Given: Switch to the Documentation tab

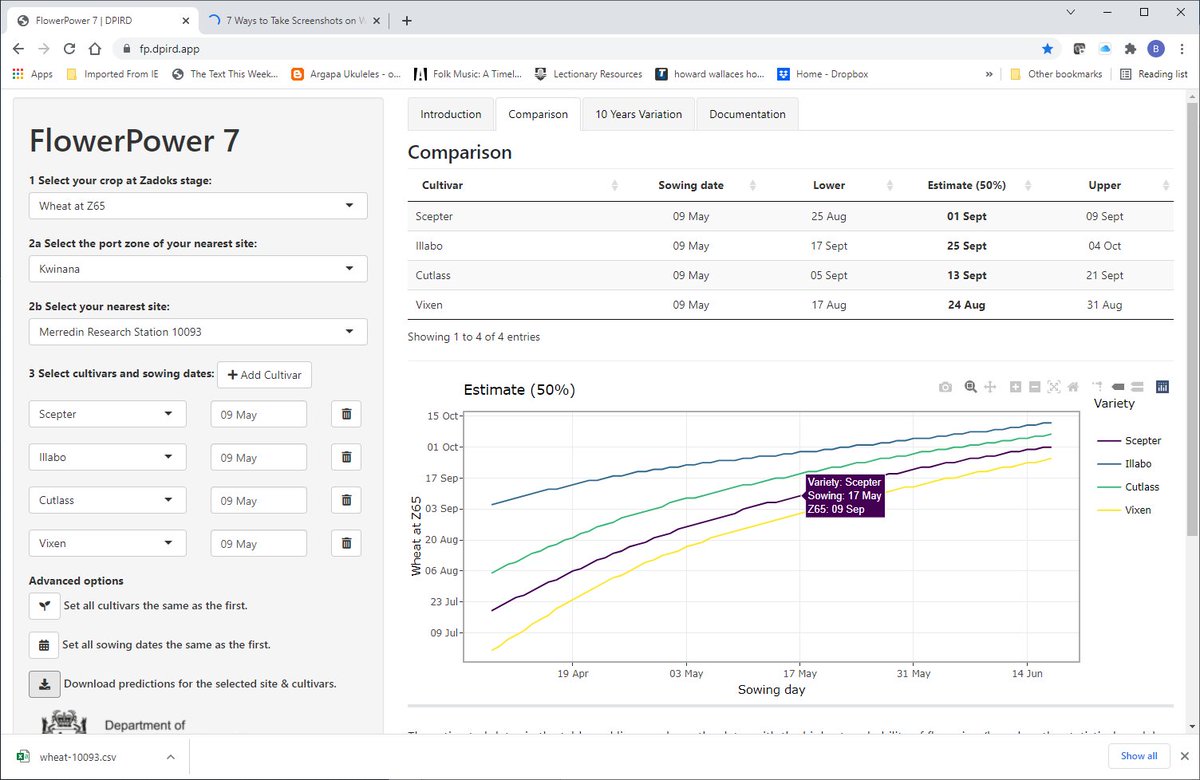Looking at the screenshot, I should point(747,114).
